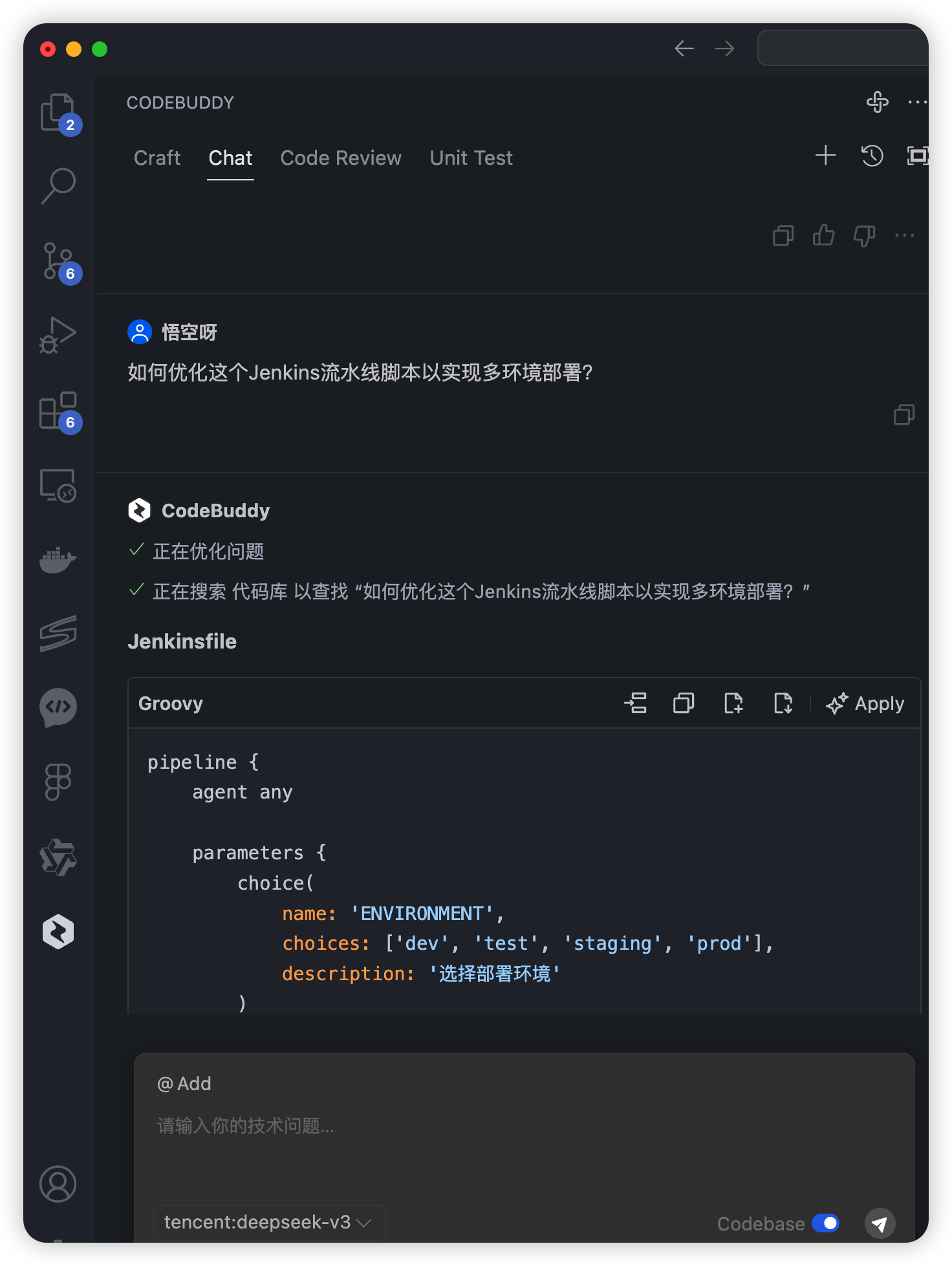Screen dimensions: 952x1266
Task: Open the Unit Test tab
Action: 471,158
